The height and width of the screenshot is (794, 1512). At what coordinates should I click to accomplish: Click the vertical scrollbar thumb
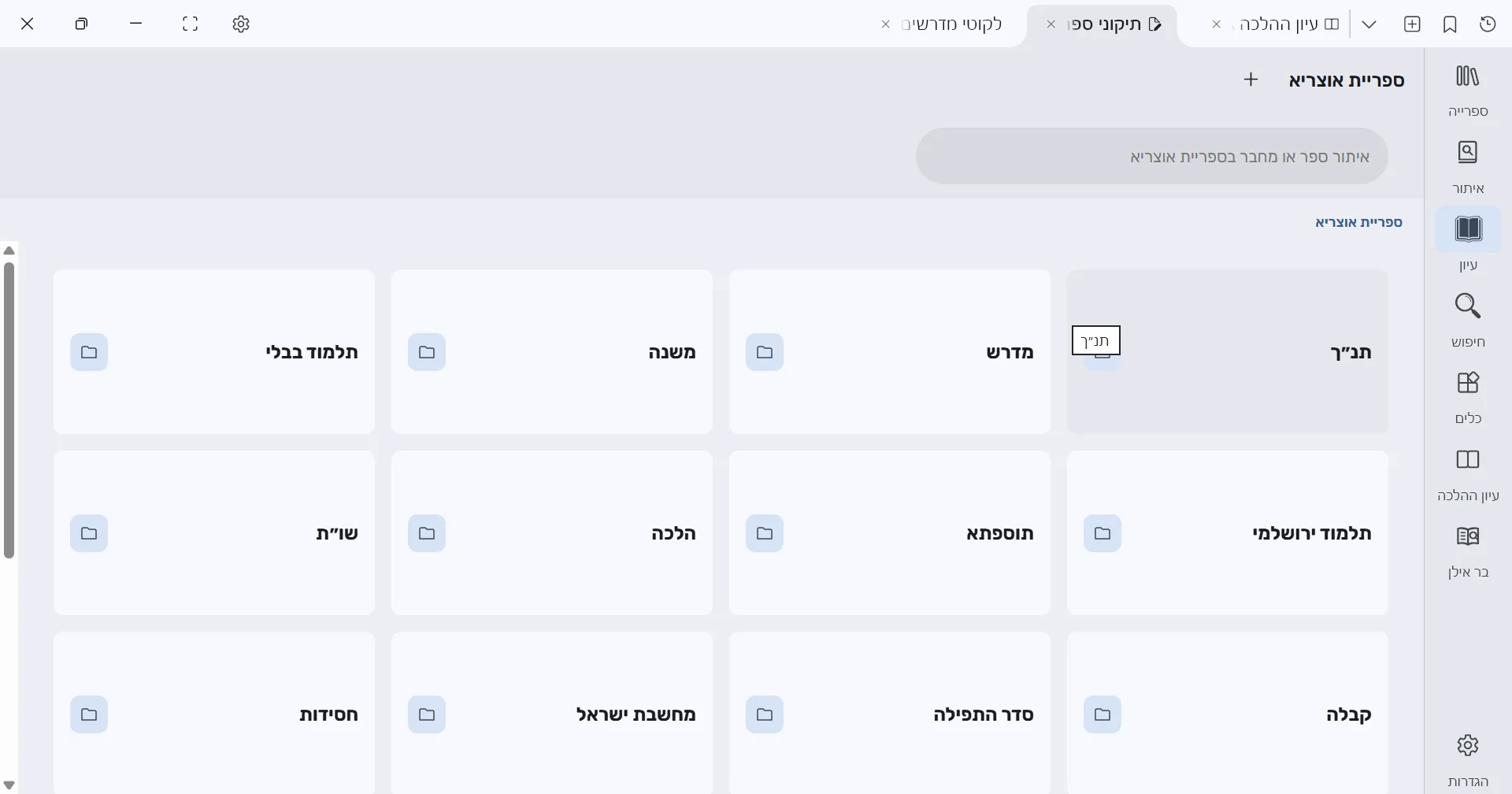coord(9,410)
